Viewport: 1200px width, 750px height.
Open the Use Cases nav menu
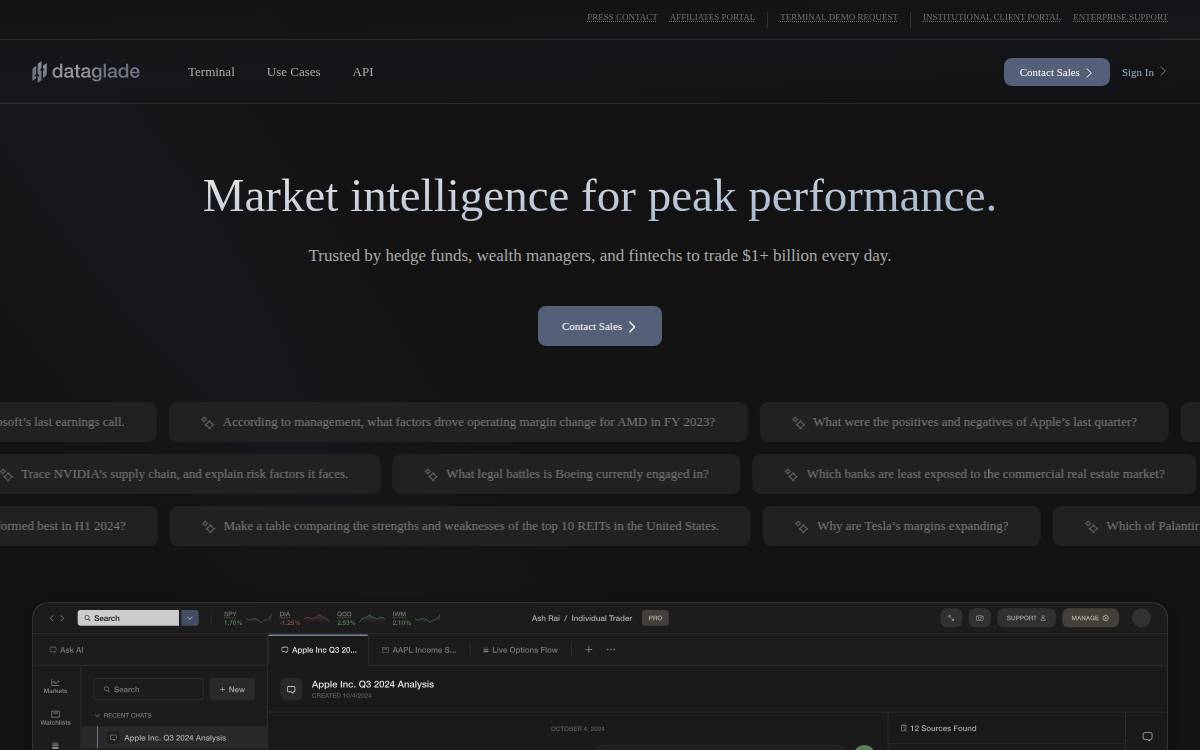293,72
